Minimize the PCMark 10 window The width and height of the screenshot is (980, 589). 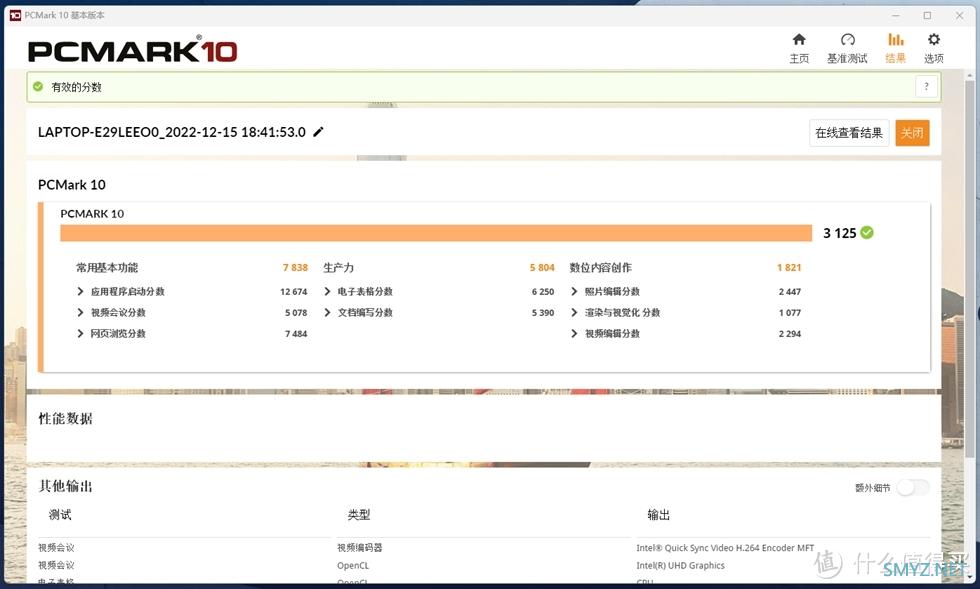896,15
